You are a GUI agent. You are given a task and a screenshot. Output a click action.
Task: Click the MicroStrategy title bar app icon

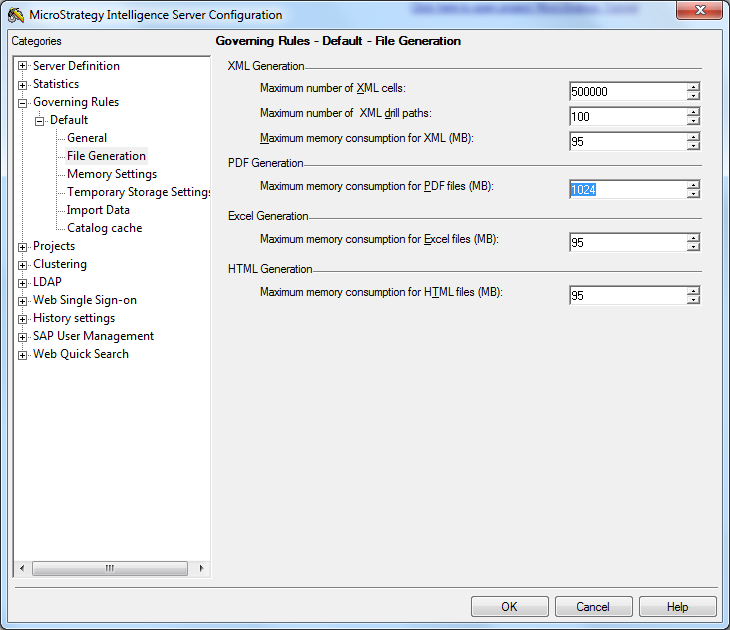16,15
